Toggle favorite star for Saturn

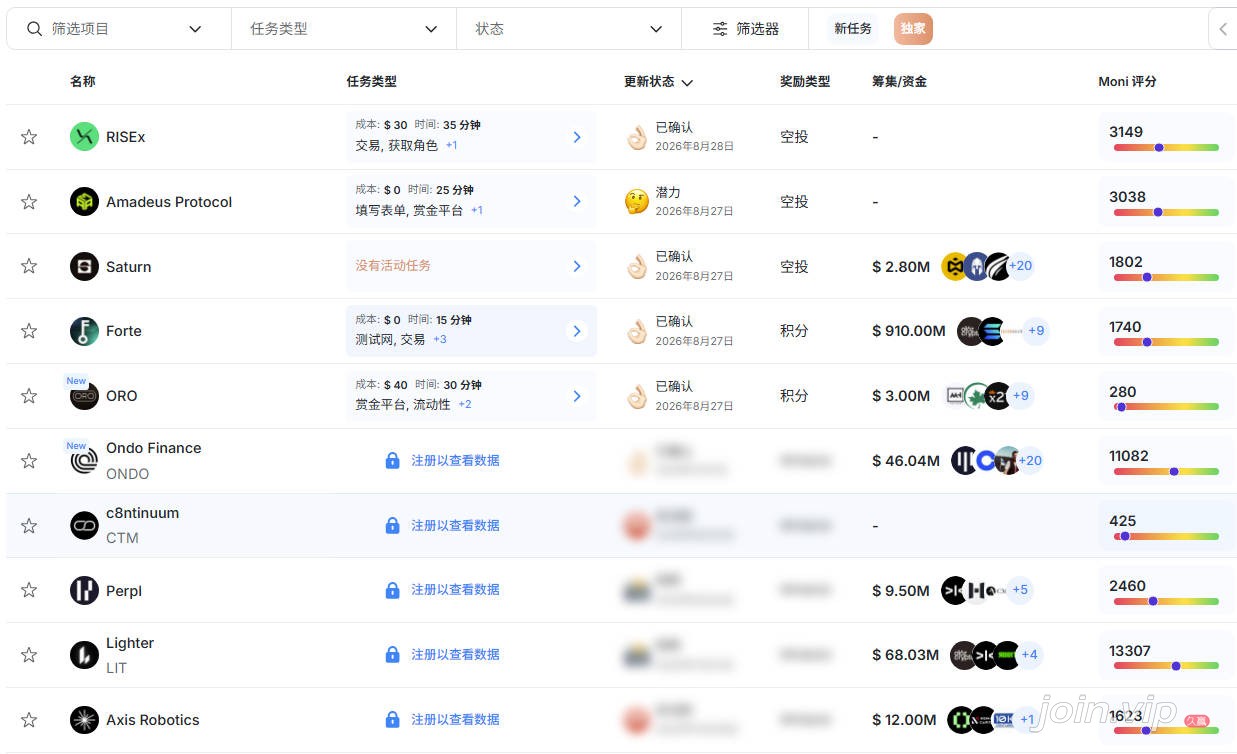pos(29,266)
